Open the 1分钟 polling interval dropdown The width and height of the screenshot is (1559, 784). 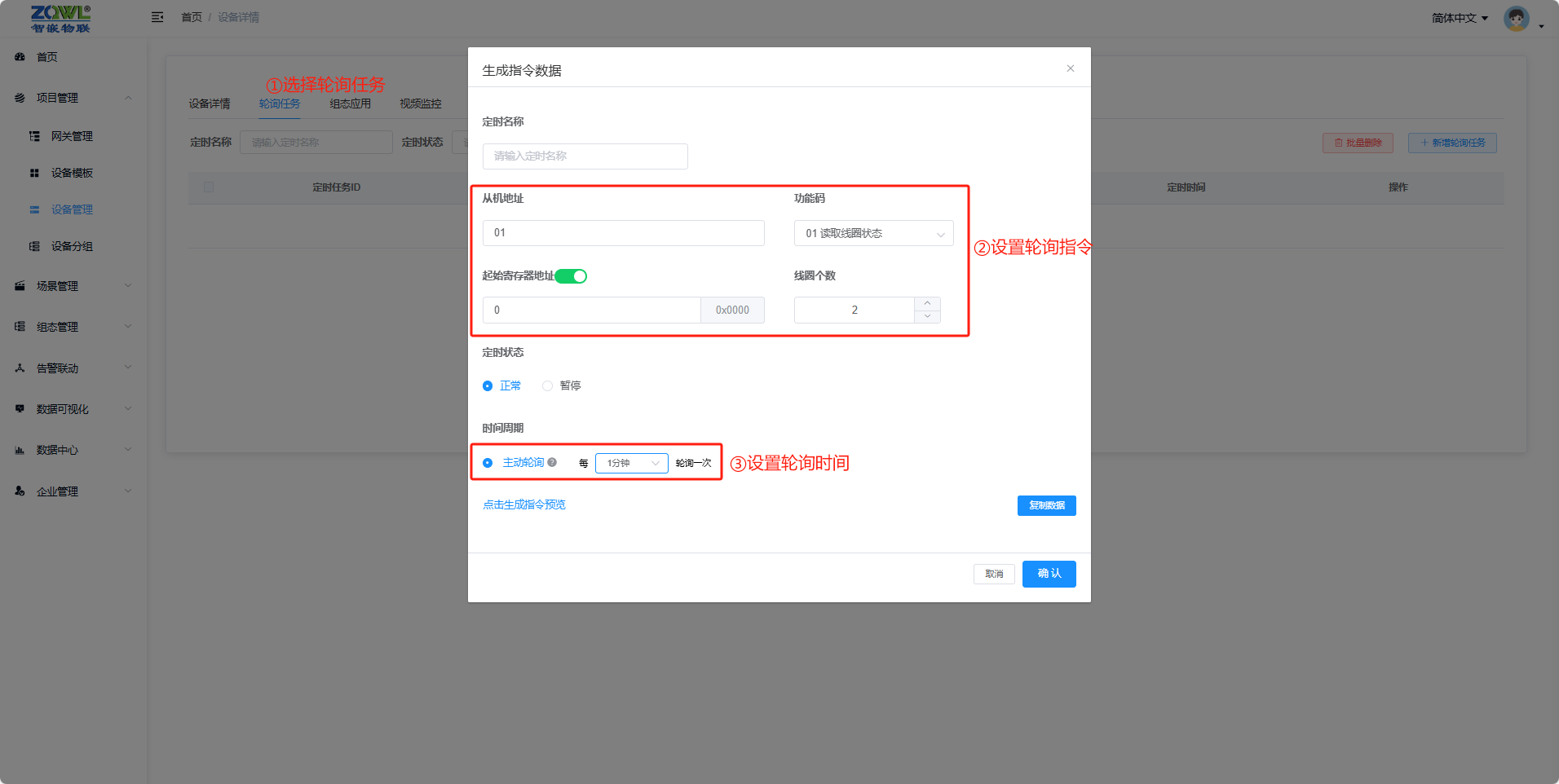coord(632,463)
